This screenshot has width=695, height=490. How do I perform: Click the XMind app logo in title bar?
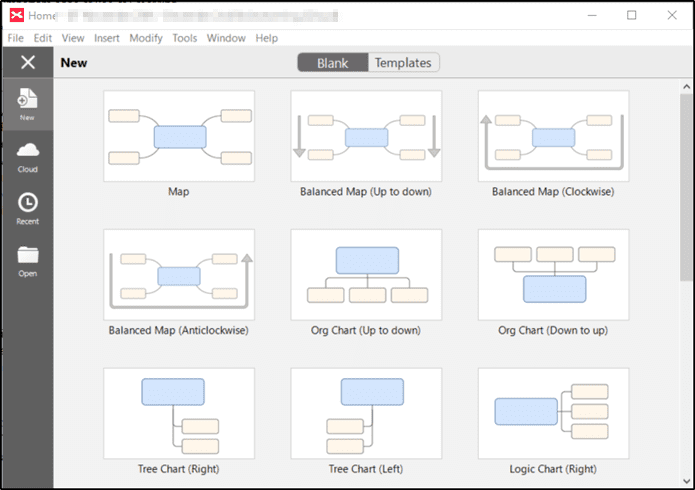(x=17, y=15)
